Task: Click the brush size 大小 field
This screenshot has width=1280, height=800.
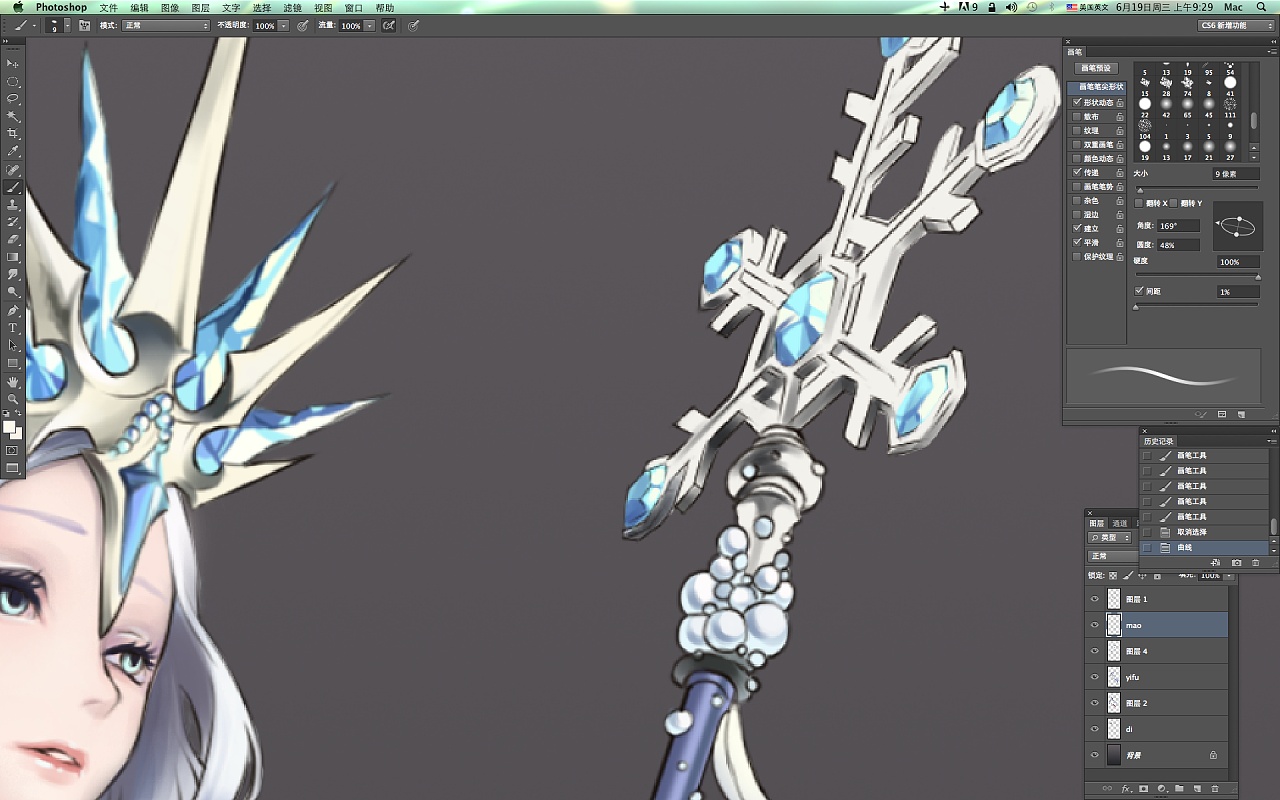Action: coord(1235,174)
